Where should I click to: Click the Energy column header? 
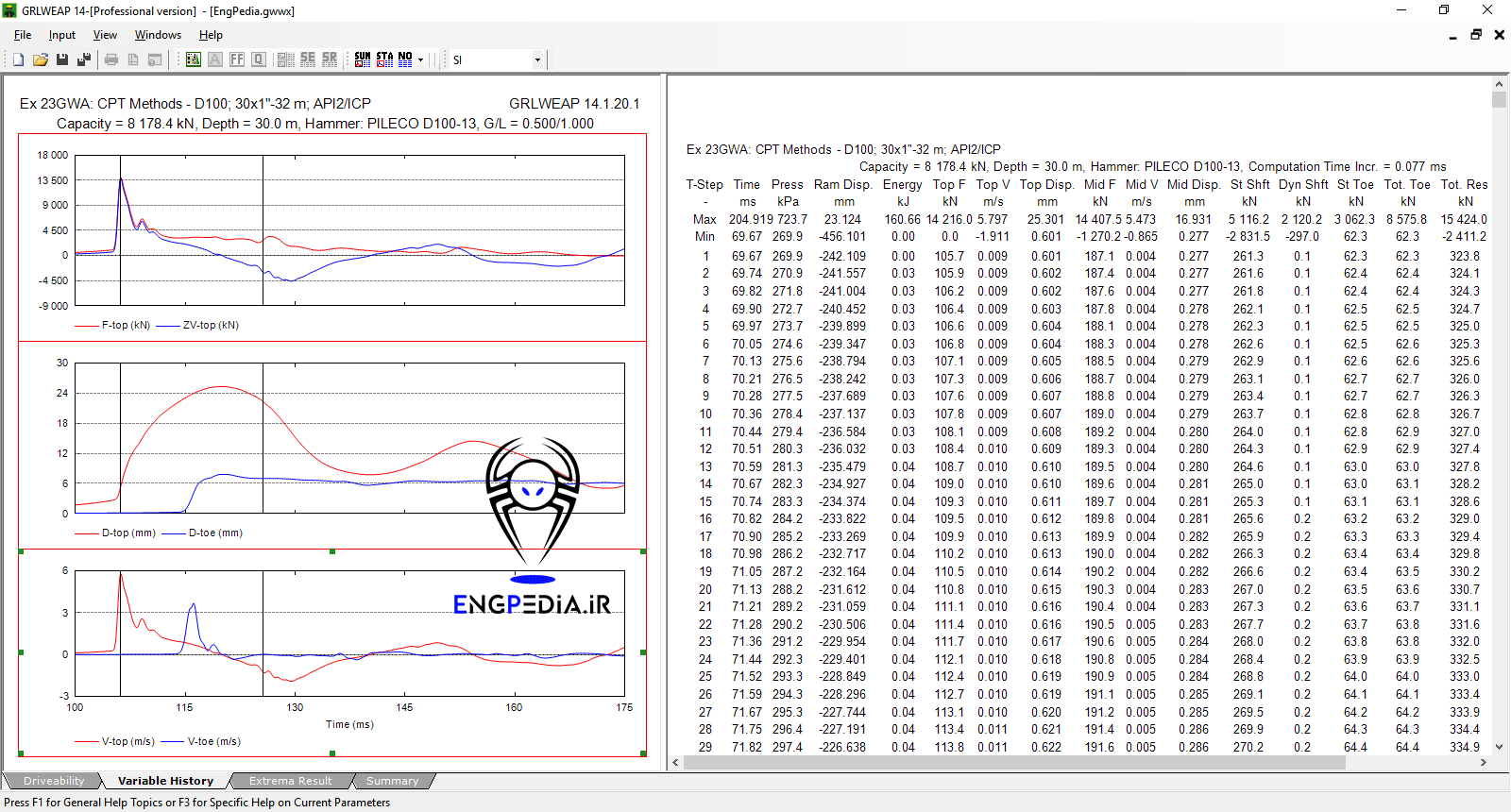[902, 184]
